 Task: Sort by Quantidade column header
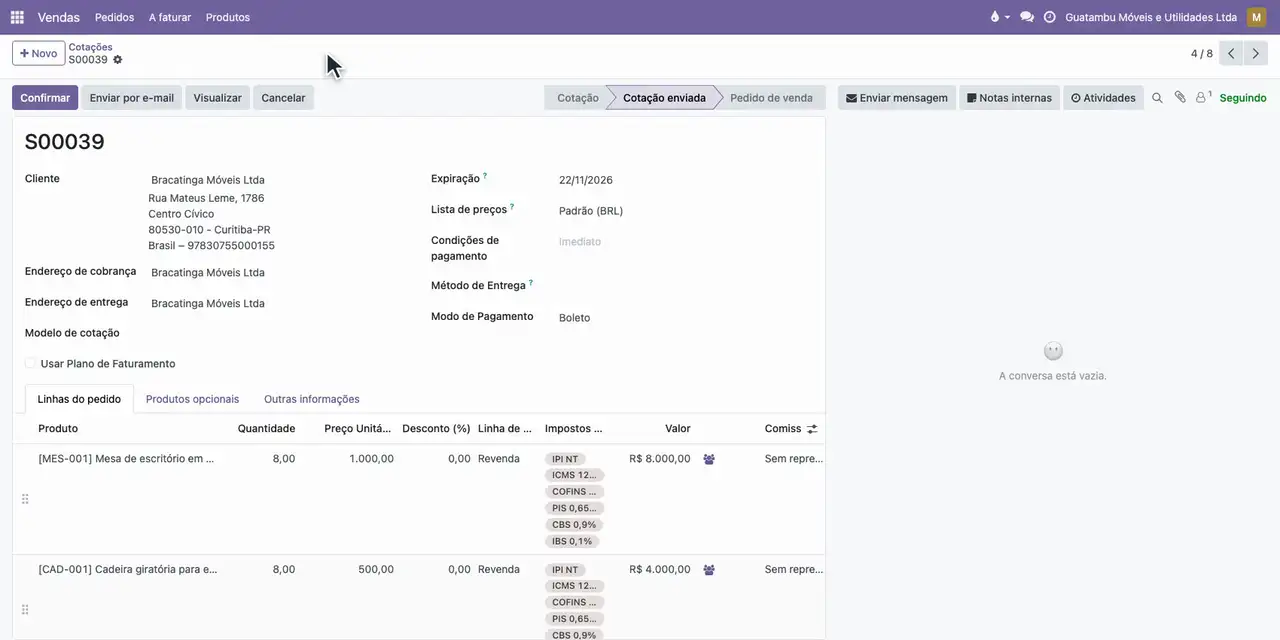[266, 429]
